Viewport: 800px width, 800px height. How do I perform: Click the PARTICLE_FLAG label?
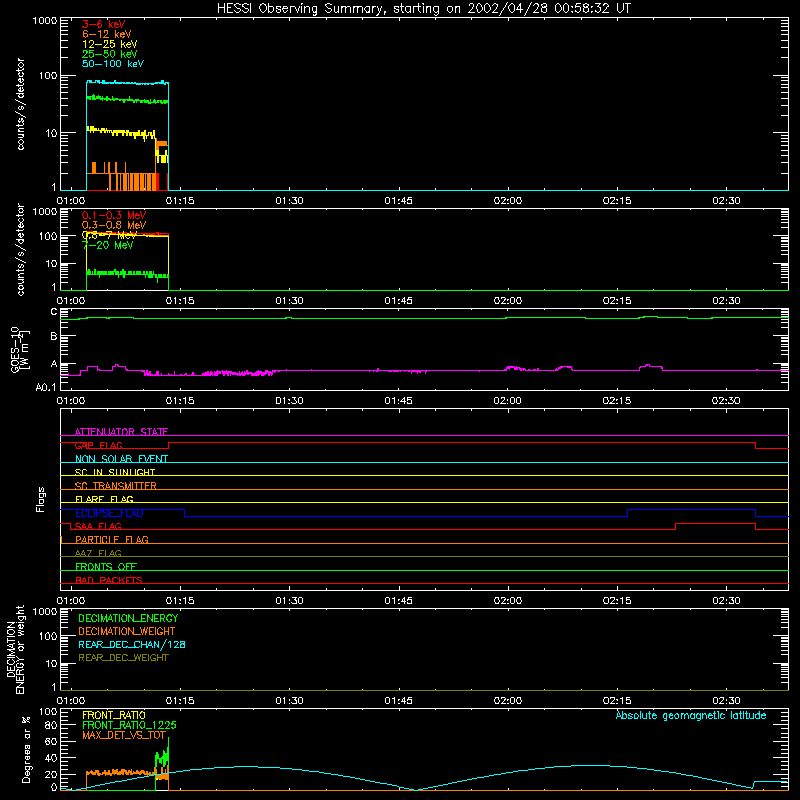pyautogui.click(x=112, y=539)
